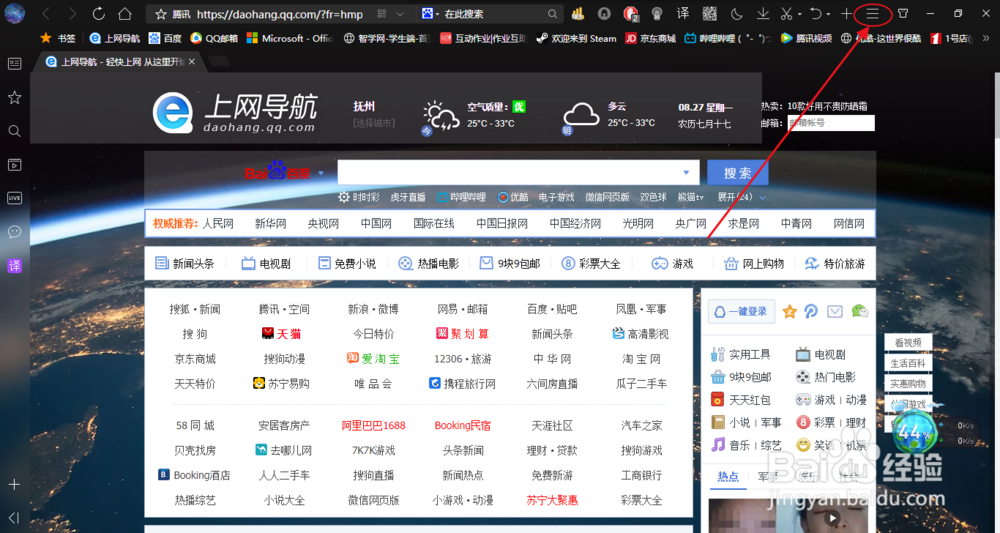Open the 阿里巴巴1688 link

coord(374,425)
